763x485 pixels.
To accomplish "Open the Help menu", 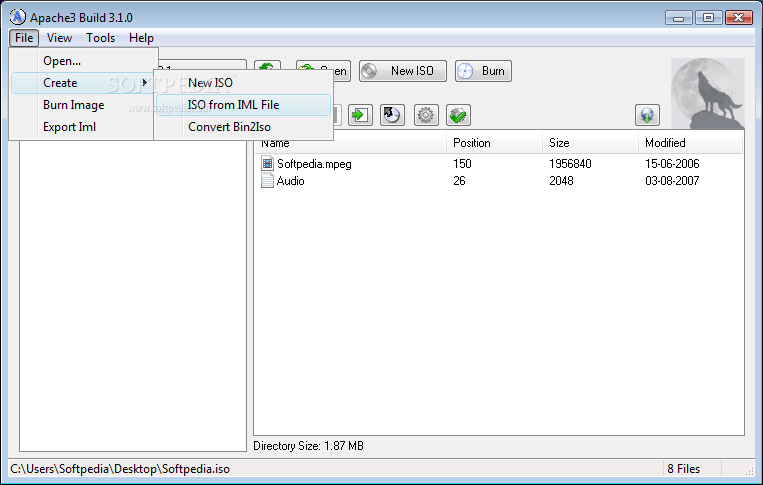I will pos(141,38).
